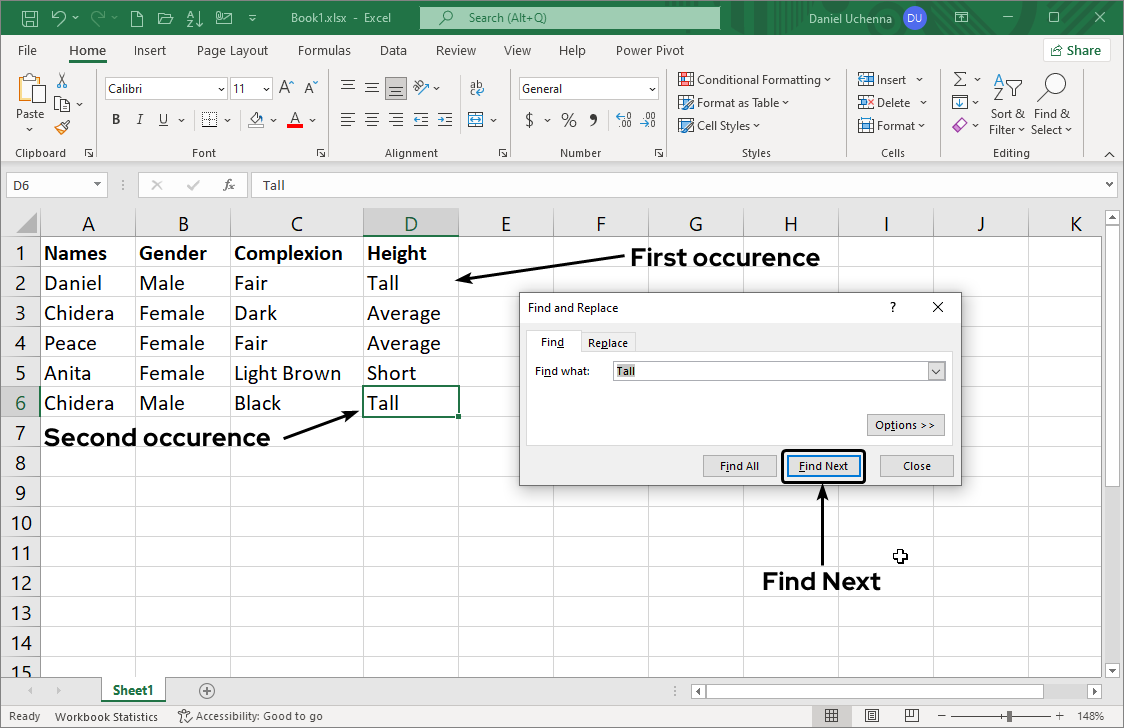This screenshot has width=1124, height=728.
Task: Open the font name Calibri dropdown
Action: point(221,89)
